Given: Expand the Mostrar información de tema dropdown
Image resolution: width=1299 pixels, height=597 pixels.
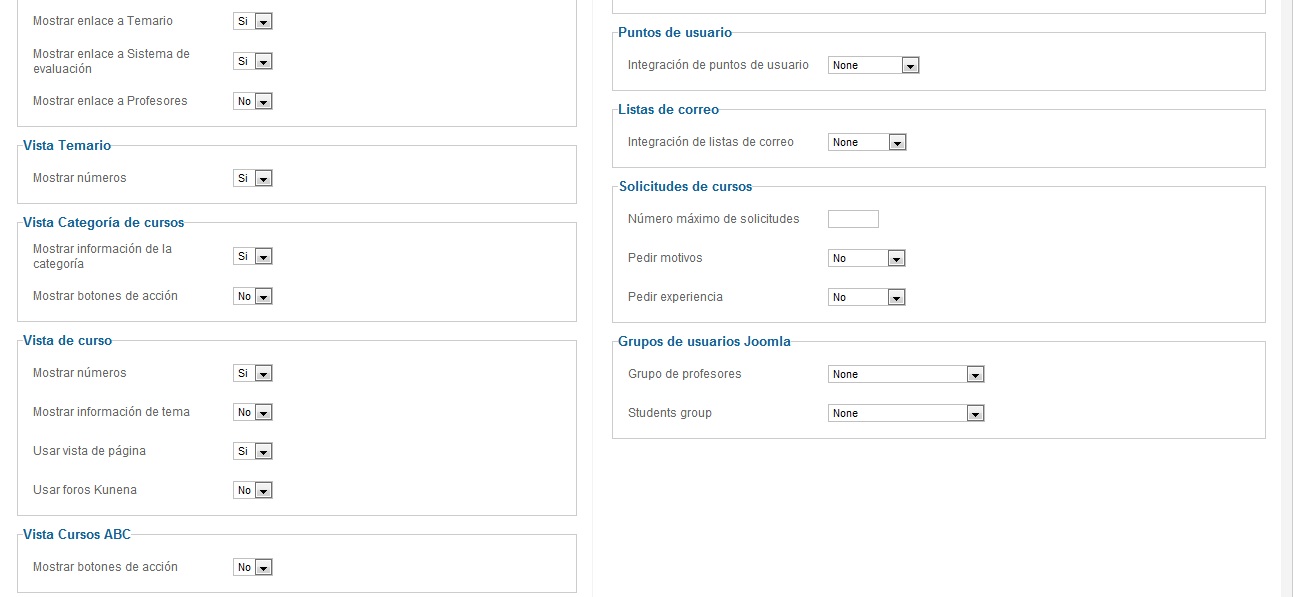Looking at the screenshot, I should pos(253,412).
